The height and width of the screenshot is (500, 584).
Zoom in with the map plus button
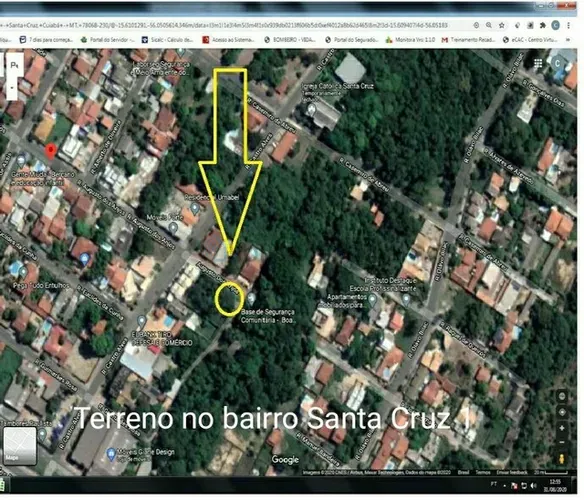[x=562, y=428]
